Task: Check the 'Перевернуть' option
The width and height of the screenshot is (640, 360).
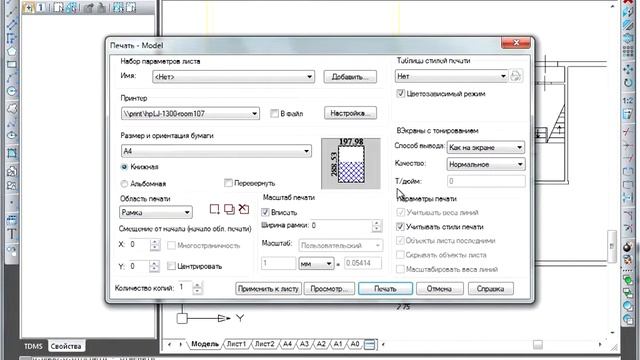Action: (228, 183)
